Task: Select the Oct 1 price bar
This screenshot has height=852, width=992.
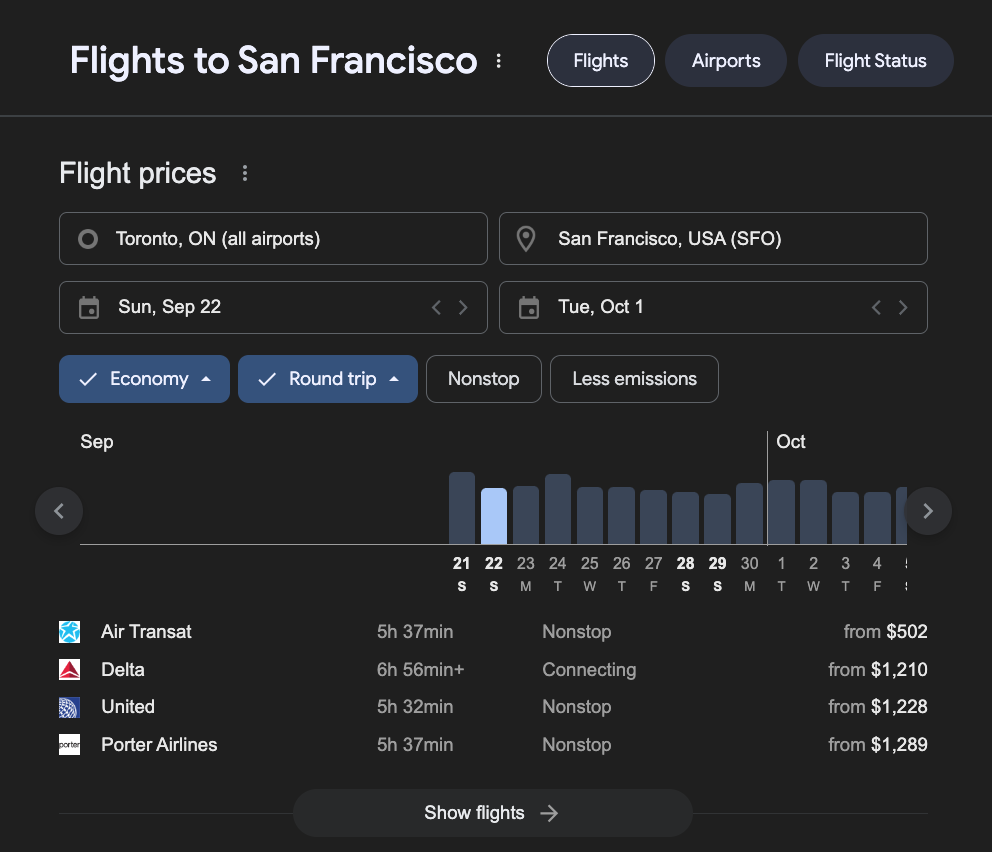Action: click(x=781, y=512)
